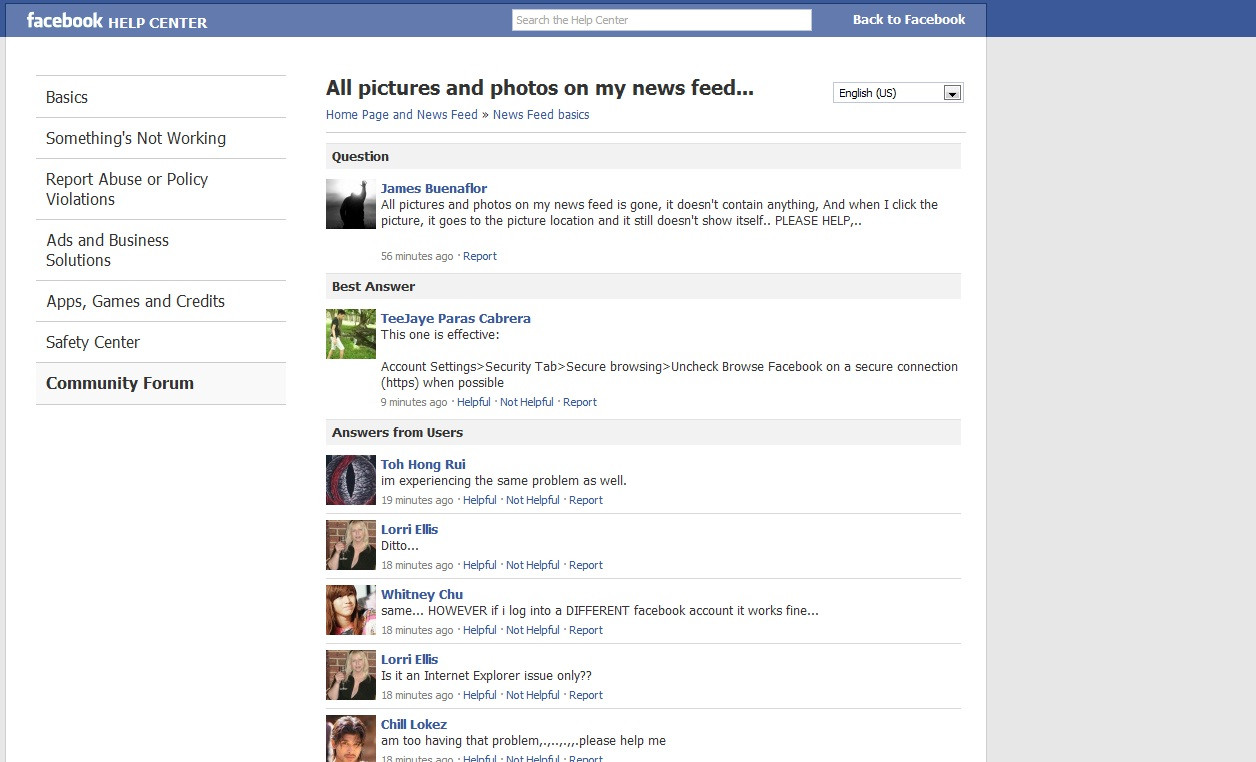Select Basics in the sidebar
The width and height of the screenshot is (1256, 762).
tap(67, 97)
